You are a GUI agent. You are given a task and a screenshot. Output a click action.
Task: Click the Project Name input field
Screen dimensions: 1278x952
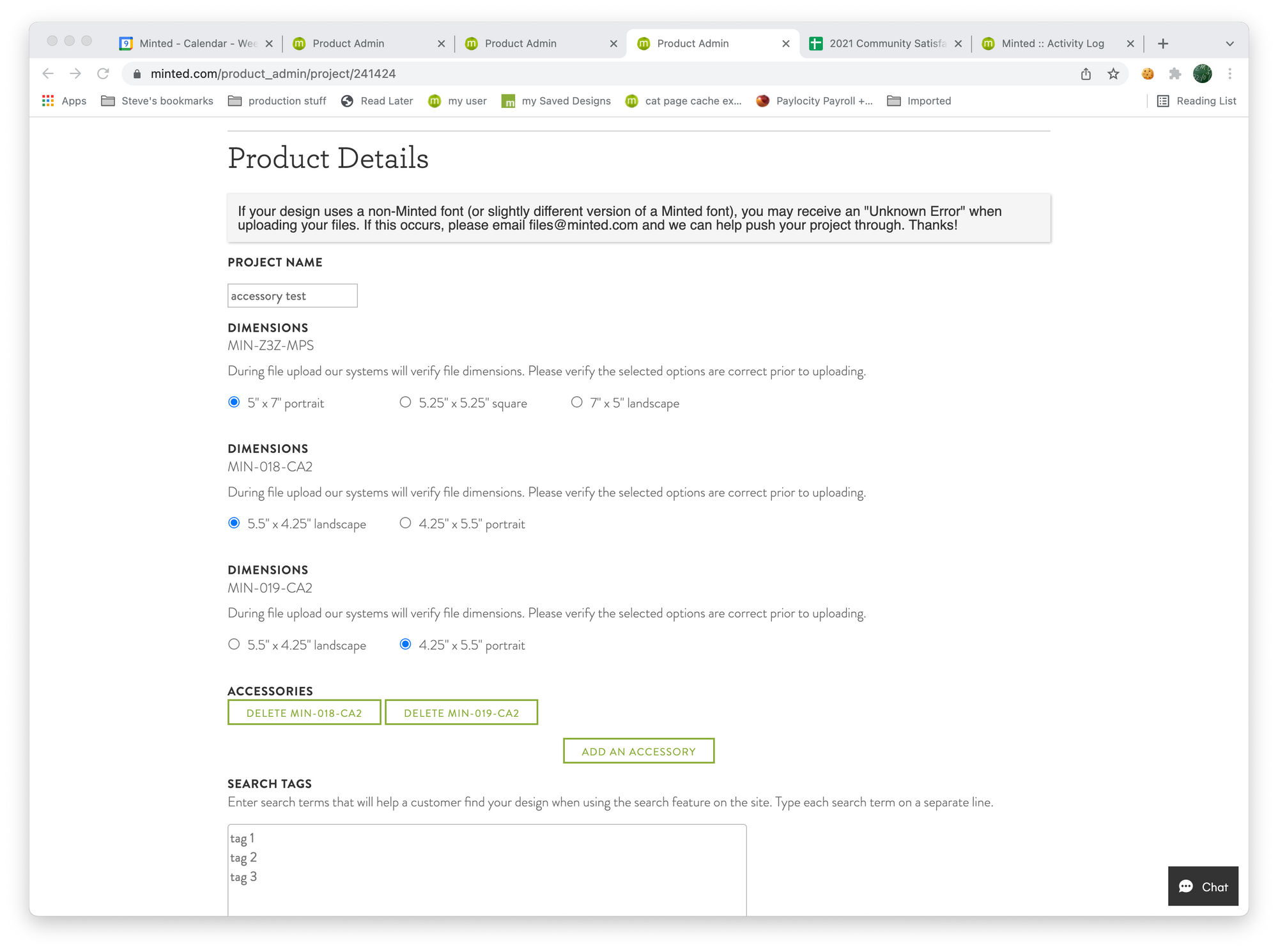(292, 296)
